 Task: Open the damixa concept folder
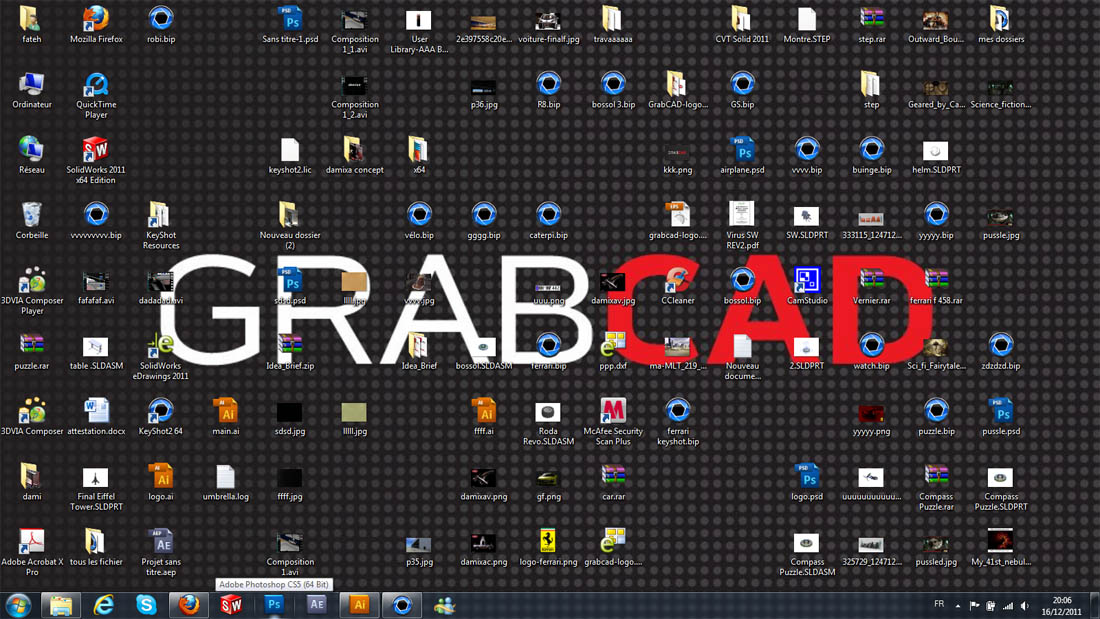tap(354, 155)
